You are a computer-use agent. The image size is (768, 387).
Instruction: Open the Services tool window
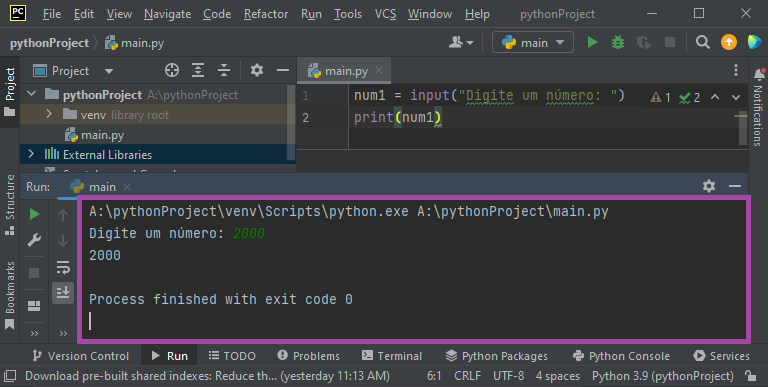pos(721,356)
